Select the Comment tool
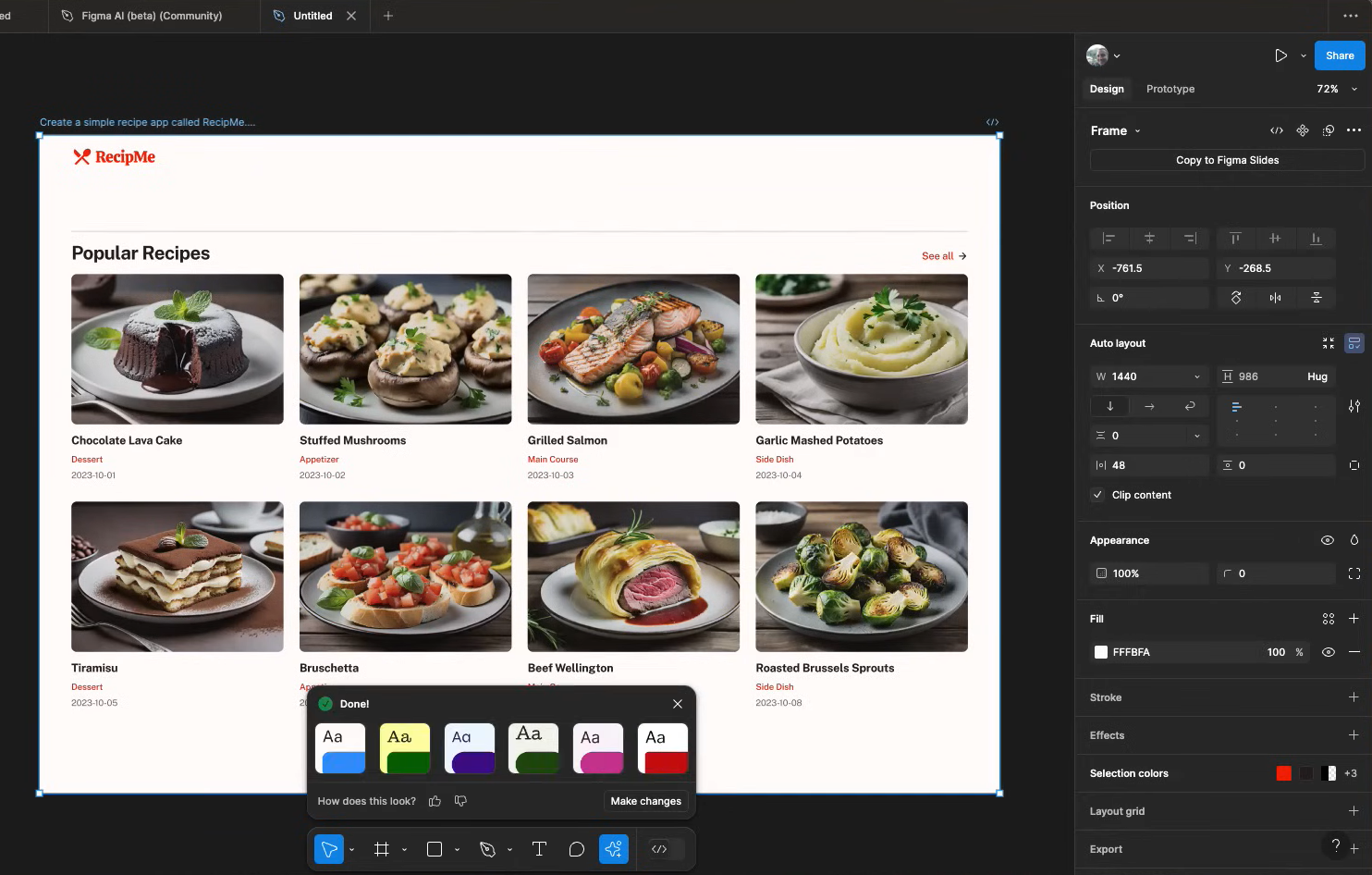The height and width of the screenshot is (875, 1372). [x=576, y=849]
